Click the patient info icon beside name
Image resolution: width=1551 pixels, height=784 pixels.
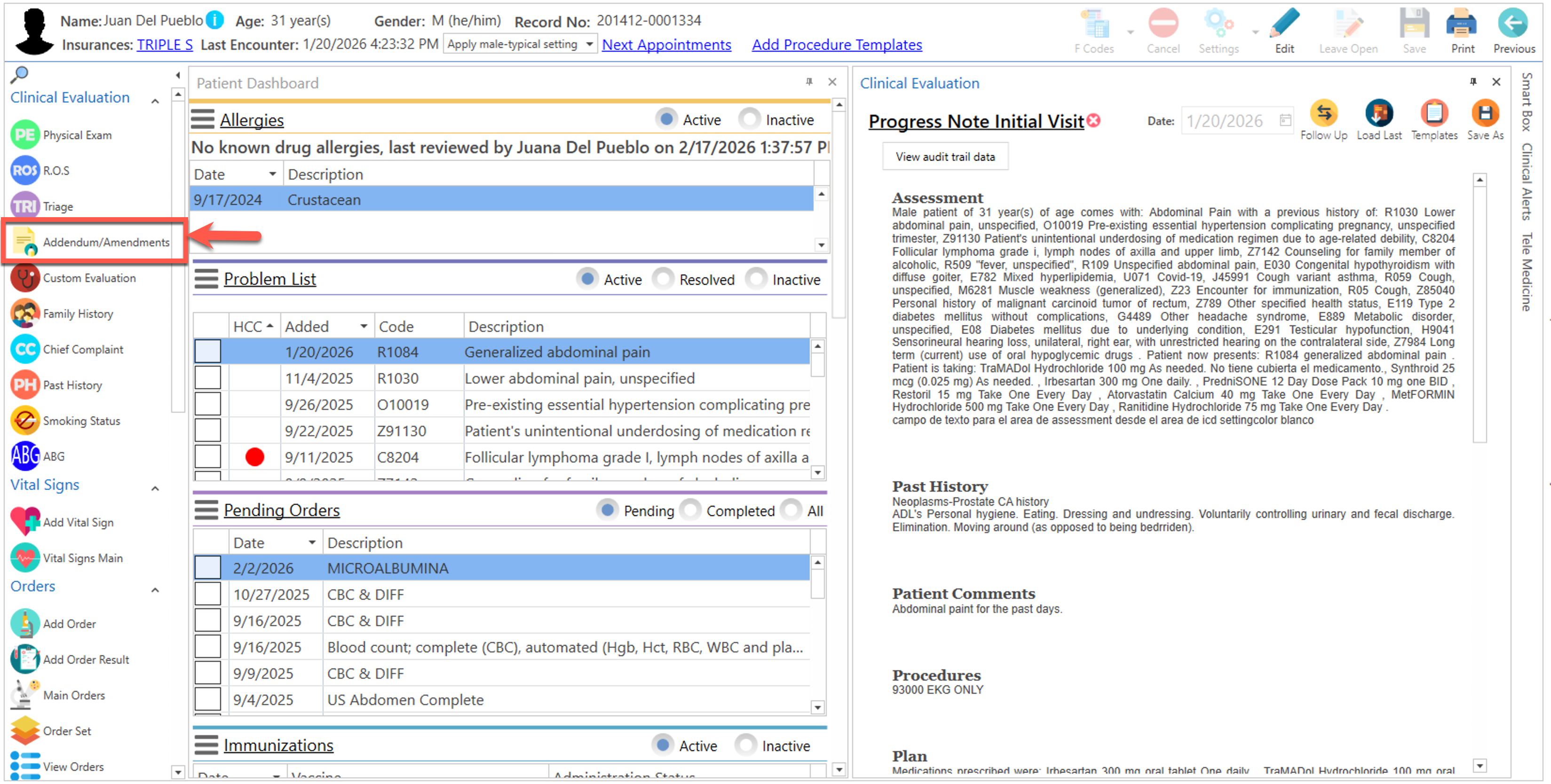click(x=214, y=21)
